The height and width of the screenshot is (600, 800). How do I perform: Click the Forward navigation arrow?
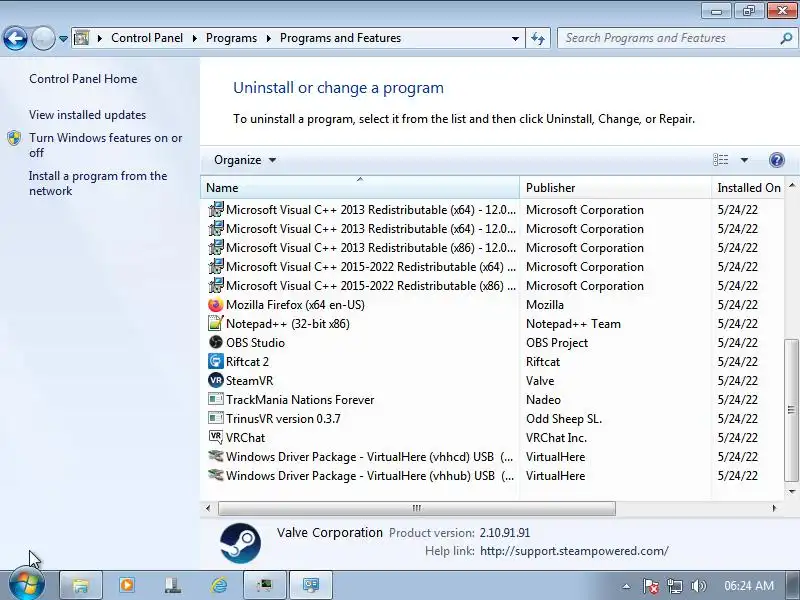pos(43,38)
